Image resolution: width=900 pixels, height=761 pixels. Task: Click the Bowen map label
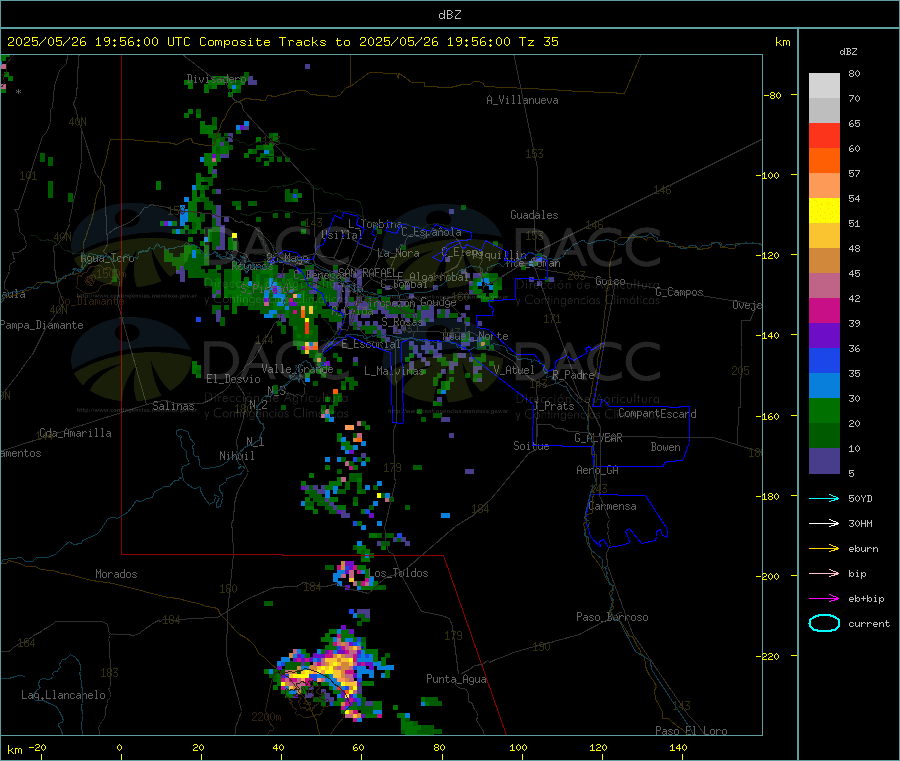(x=665, y=446)
